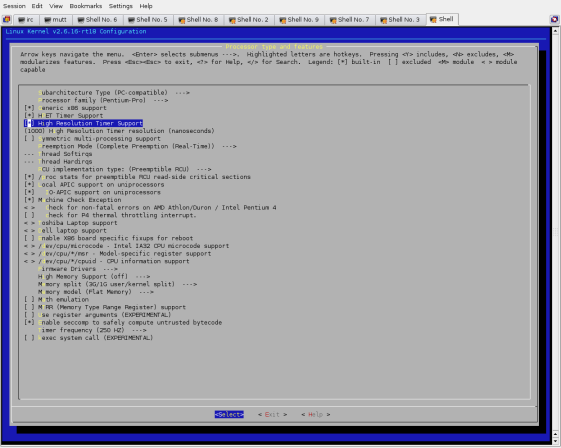Click the <Select> button
Screen dimensions: 561x448
pos(229,414)
